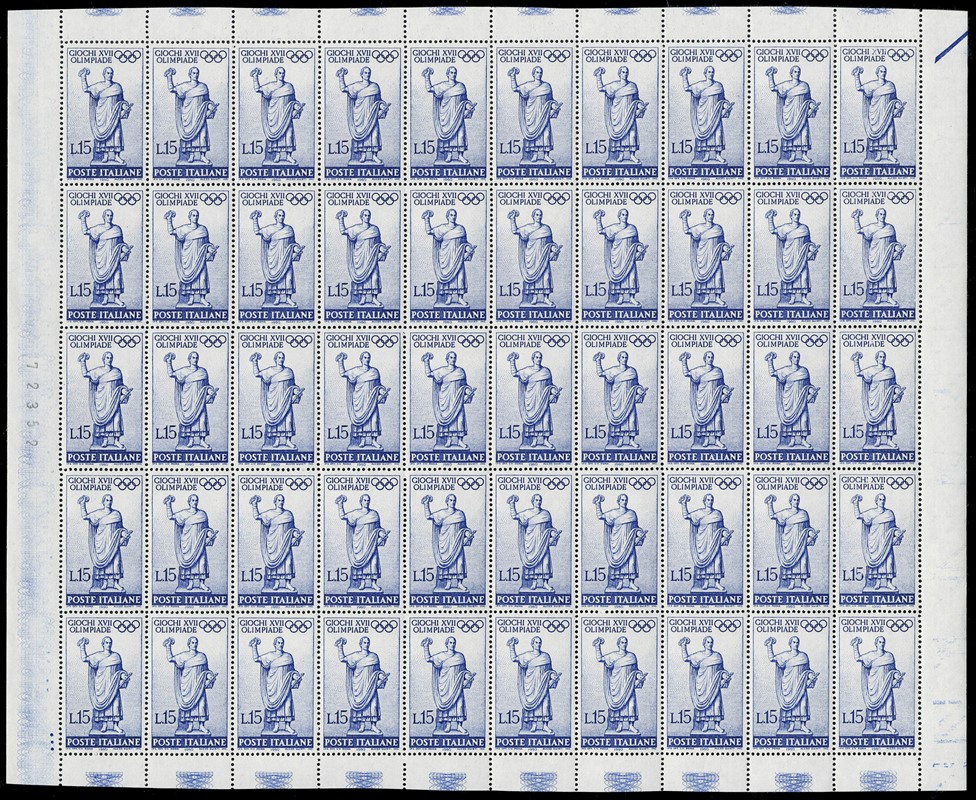This screenshot has height=800, width=976.
Task: Click Olympic rings on the top-right stamp
Action: point(900,55)
